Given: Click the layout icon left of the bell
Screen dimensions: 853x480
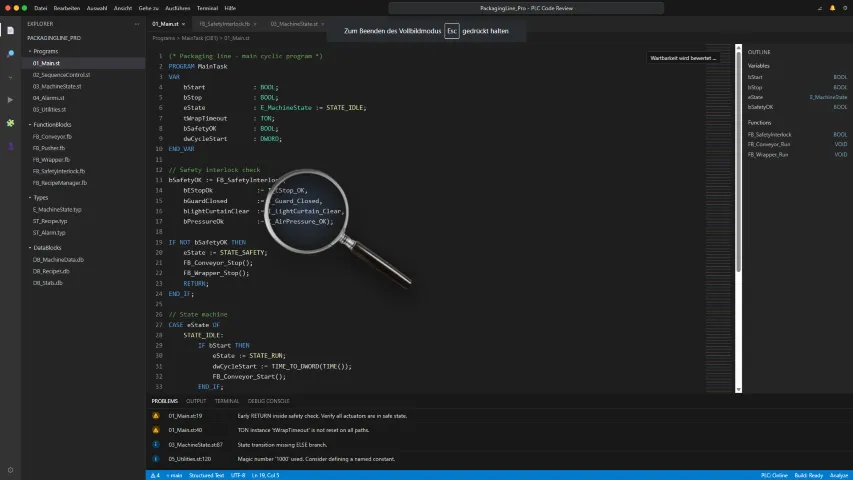Looking at the screenshot, I should [820, 8].
